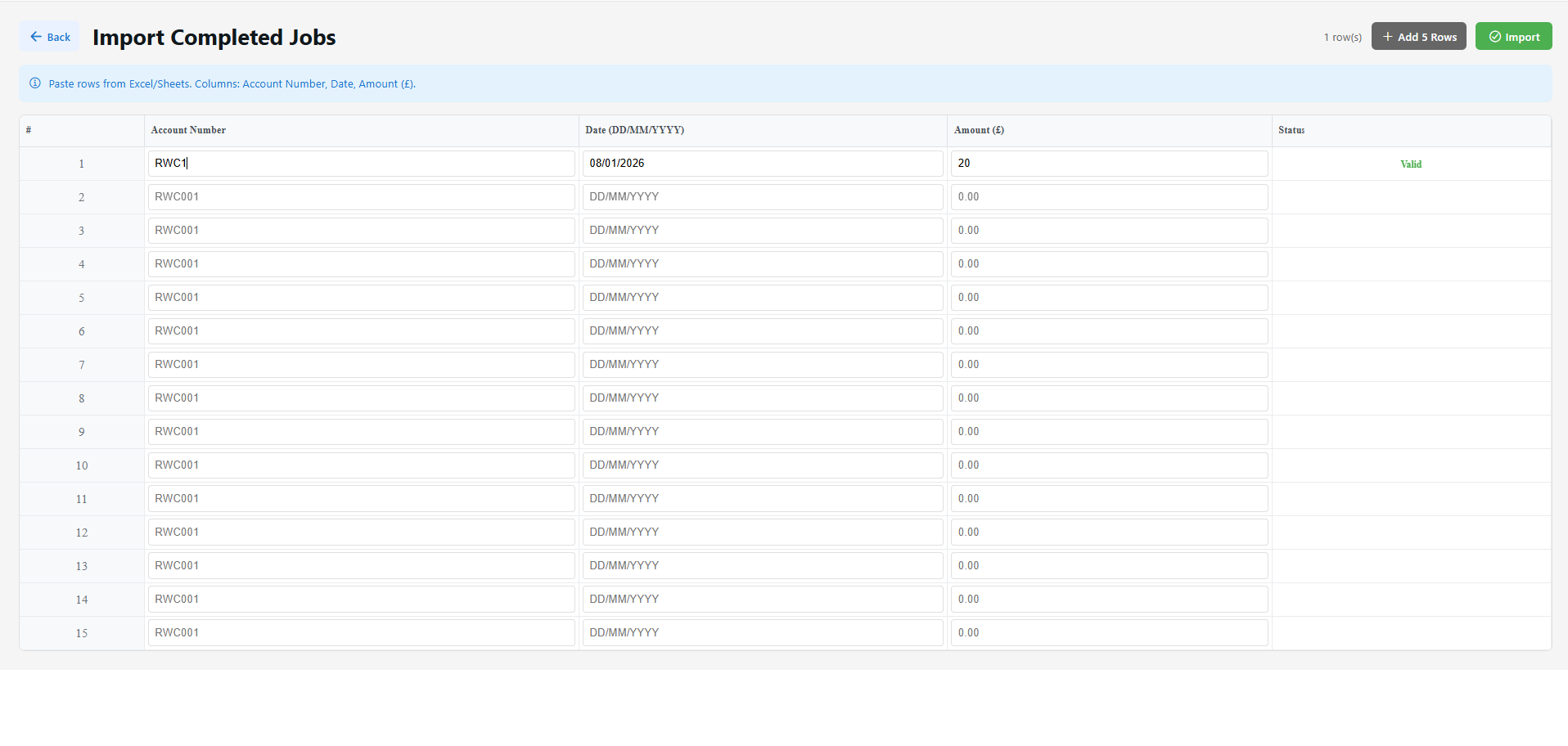The height and width of the screenshot is (746, 1568).
Task: Click the 1 row(s) counter text
Action: point(1343,38)
